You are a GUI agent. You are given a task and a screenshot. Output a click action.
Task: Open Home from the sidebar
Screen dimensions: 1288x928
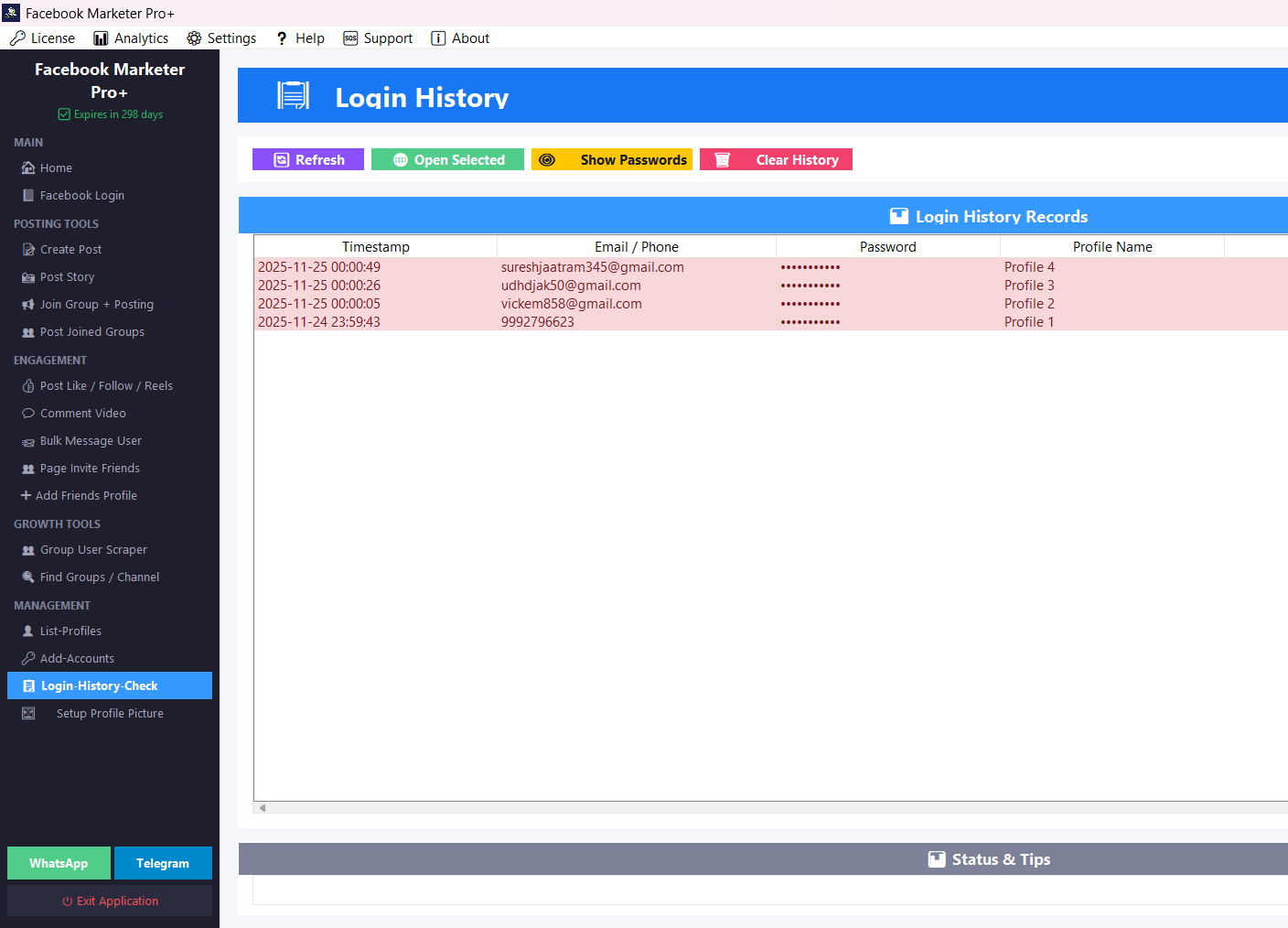[56, 168]
